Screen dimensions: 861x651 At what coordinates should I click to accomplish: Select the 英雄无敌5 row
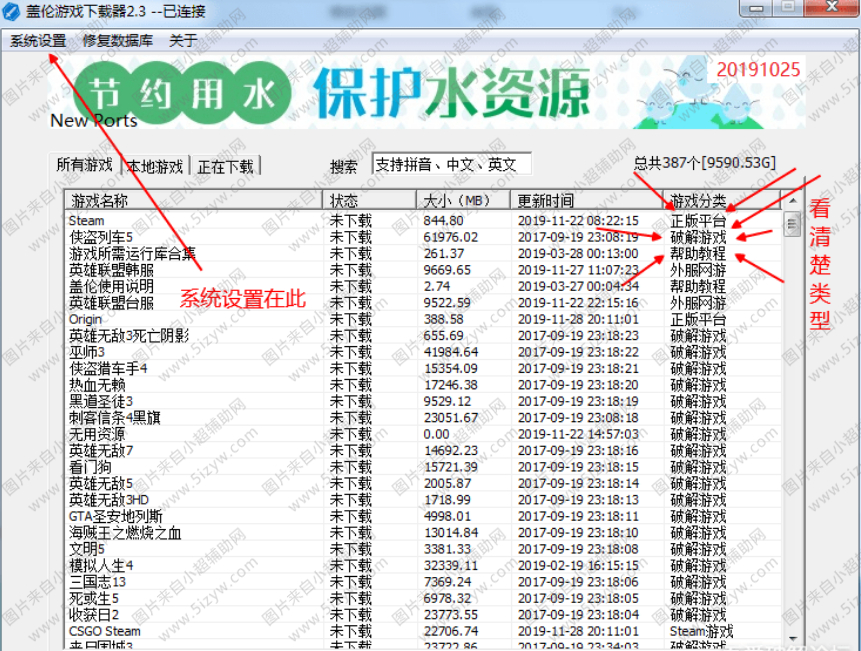tap(423, 484)
